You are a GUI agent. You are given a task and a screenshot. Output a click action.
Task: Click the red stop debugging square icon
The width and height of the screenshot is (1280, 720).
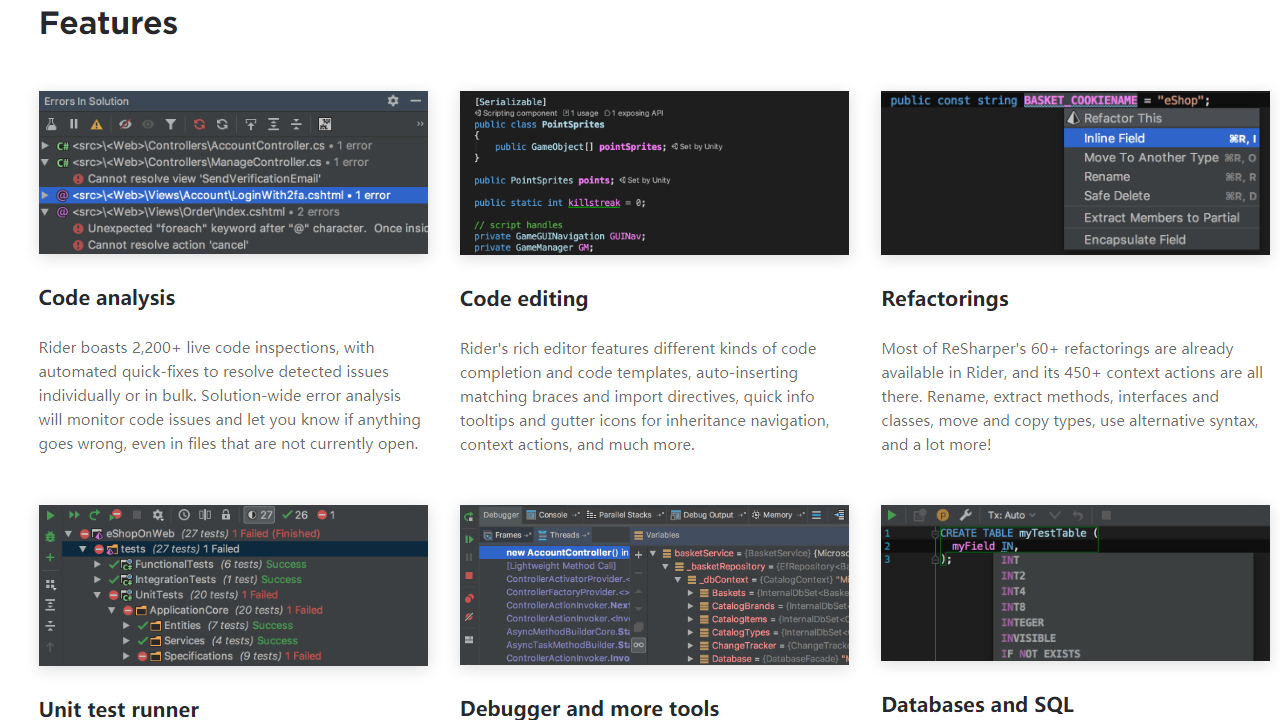click(469, 576)
